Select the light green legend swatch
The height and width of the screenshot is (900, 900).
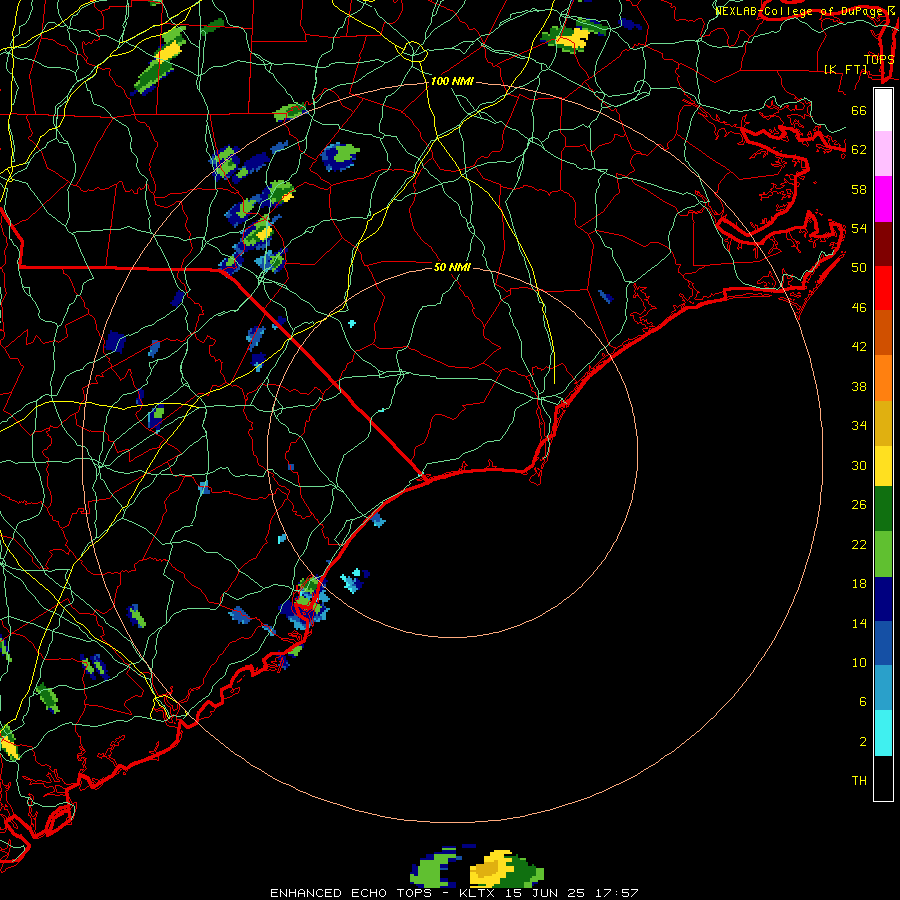[883, 554]
